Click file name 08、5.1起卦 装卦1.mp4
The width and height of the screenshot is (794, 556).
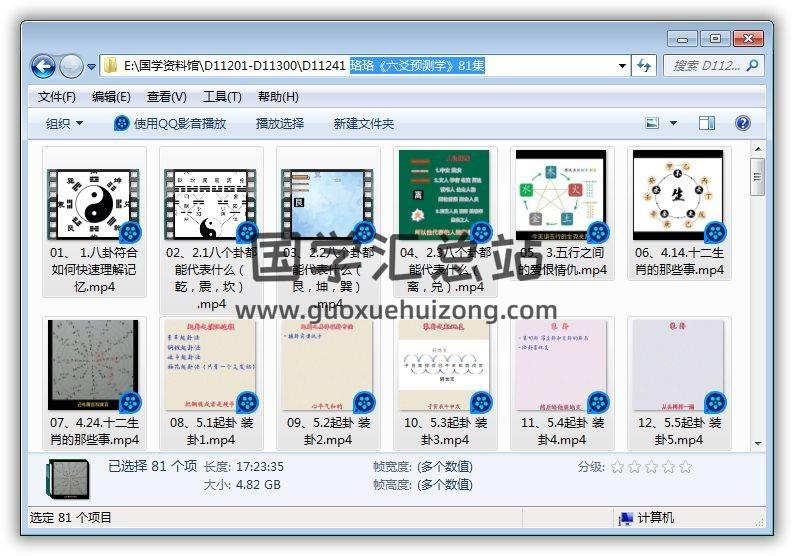[x=211, y=431]
